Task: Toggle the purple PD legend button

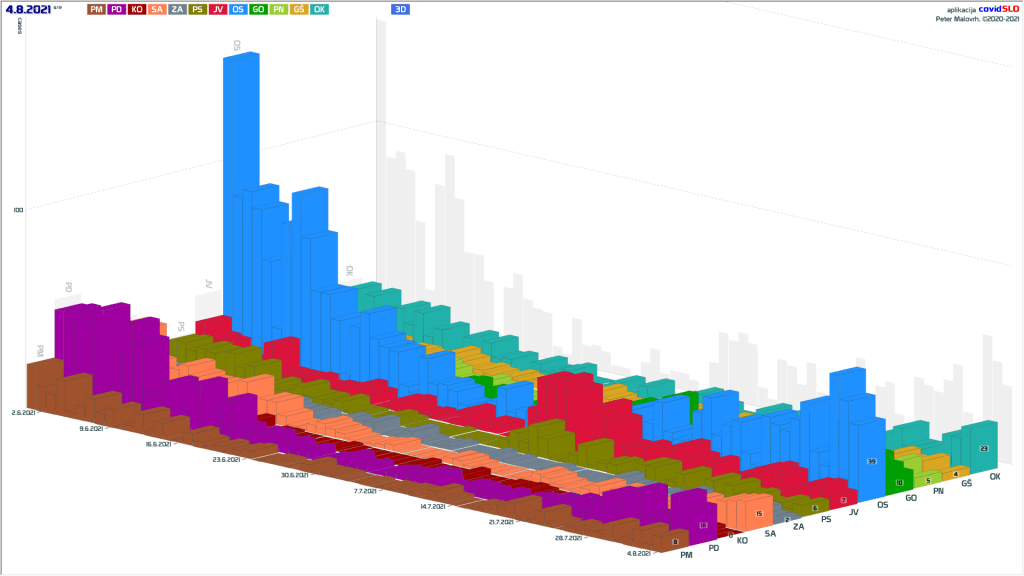Action: (117, 9)
